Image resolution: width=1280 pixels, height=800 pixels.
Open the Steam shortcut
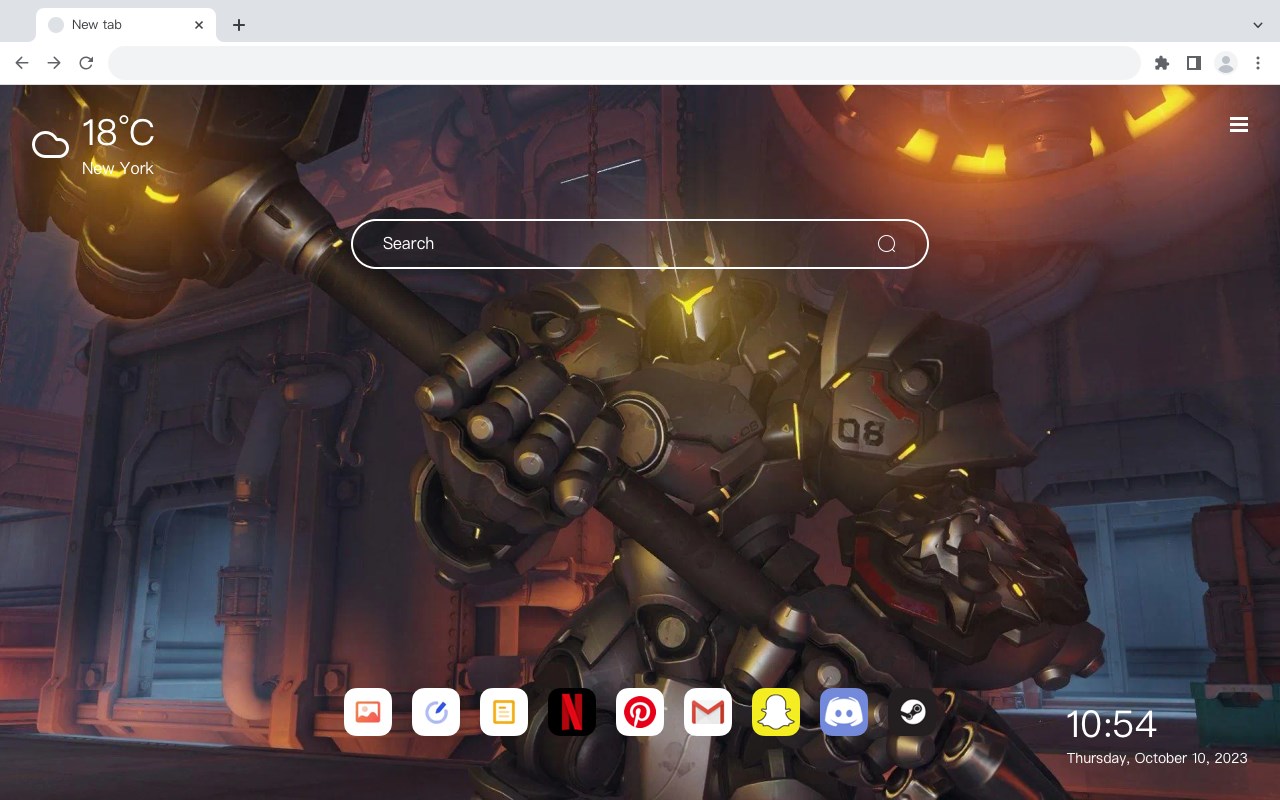coord(912,712)
